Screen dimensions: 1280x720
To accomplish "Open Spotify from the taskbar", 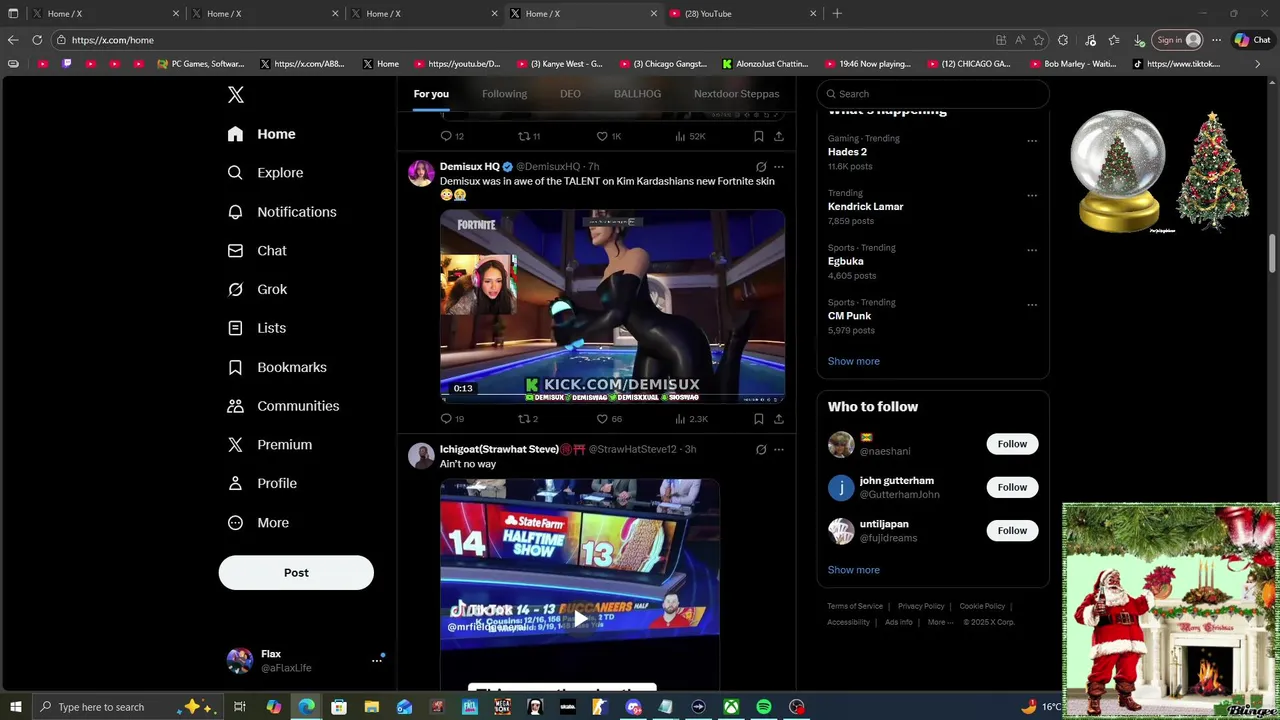I will tap(764, 707).
